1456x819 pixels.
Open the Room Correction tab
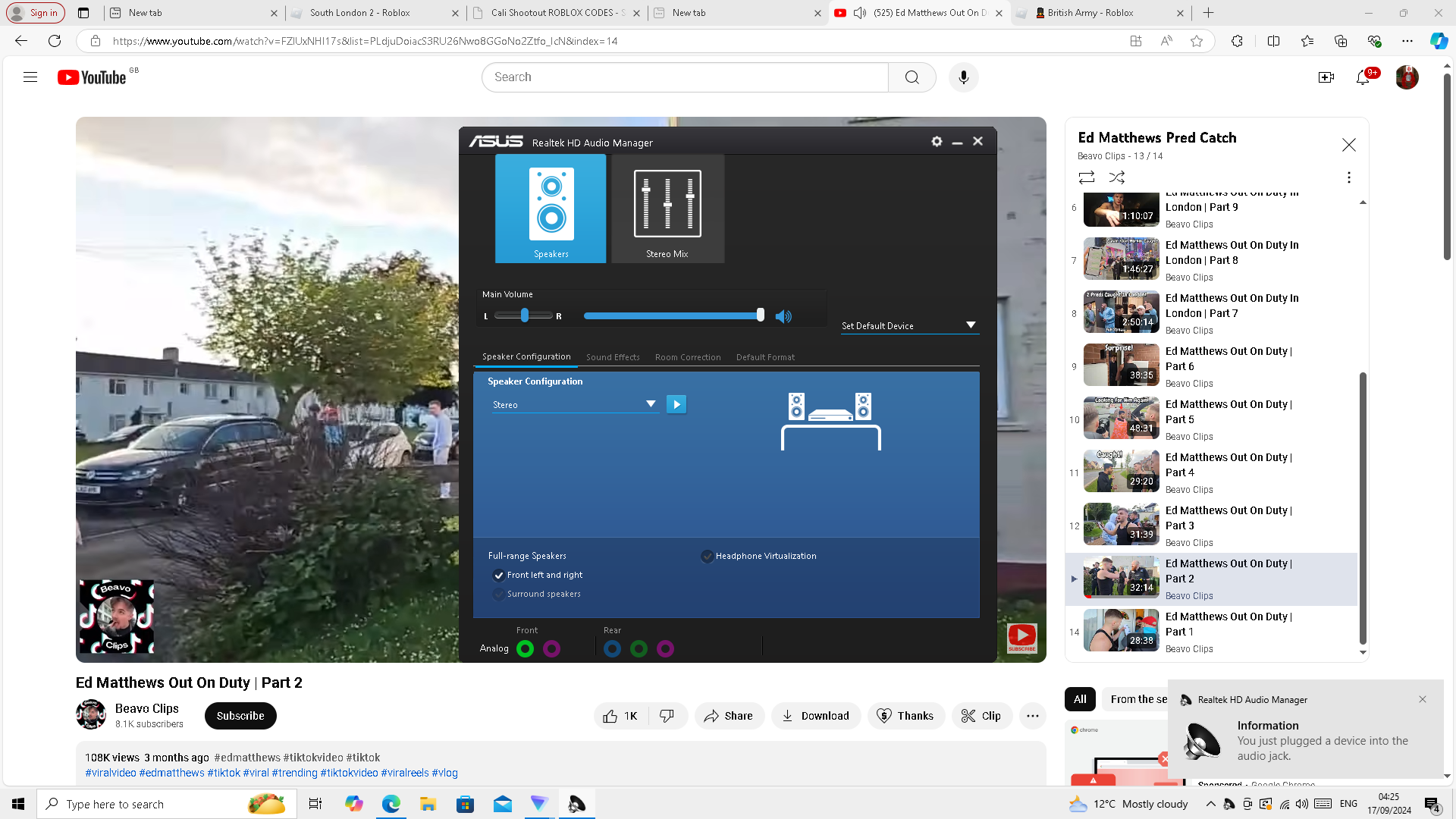point(688,357)
